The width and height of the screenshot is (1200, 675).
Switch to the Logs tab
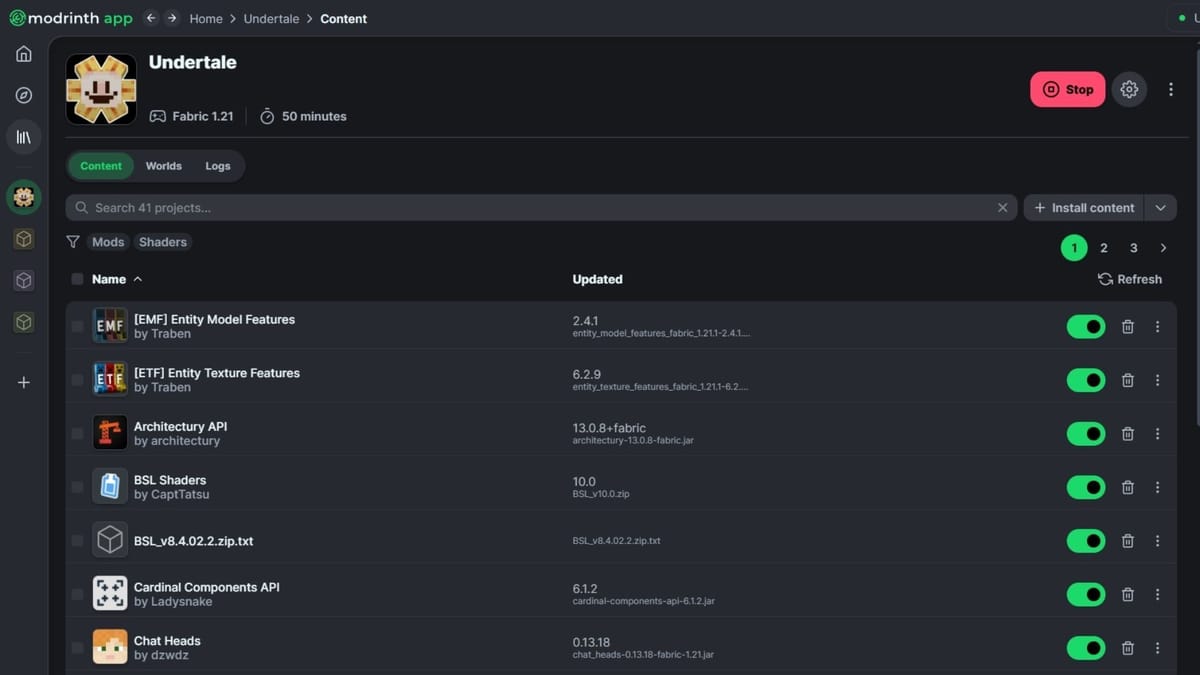(218, 166)
